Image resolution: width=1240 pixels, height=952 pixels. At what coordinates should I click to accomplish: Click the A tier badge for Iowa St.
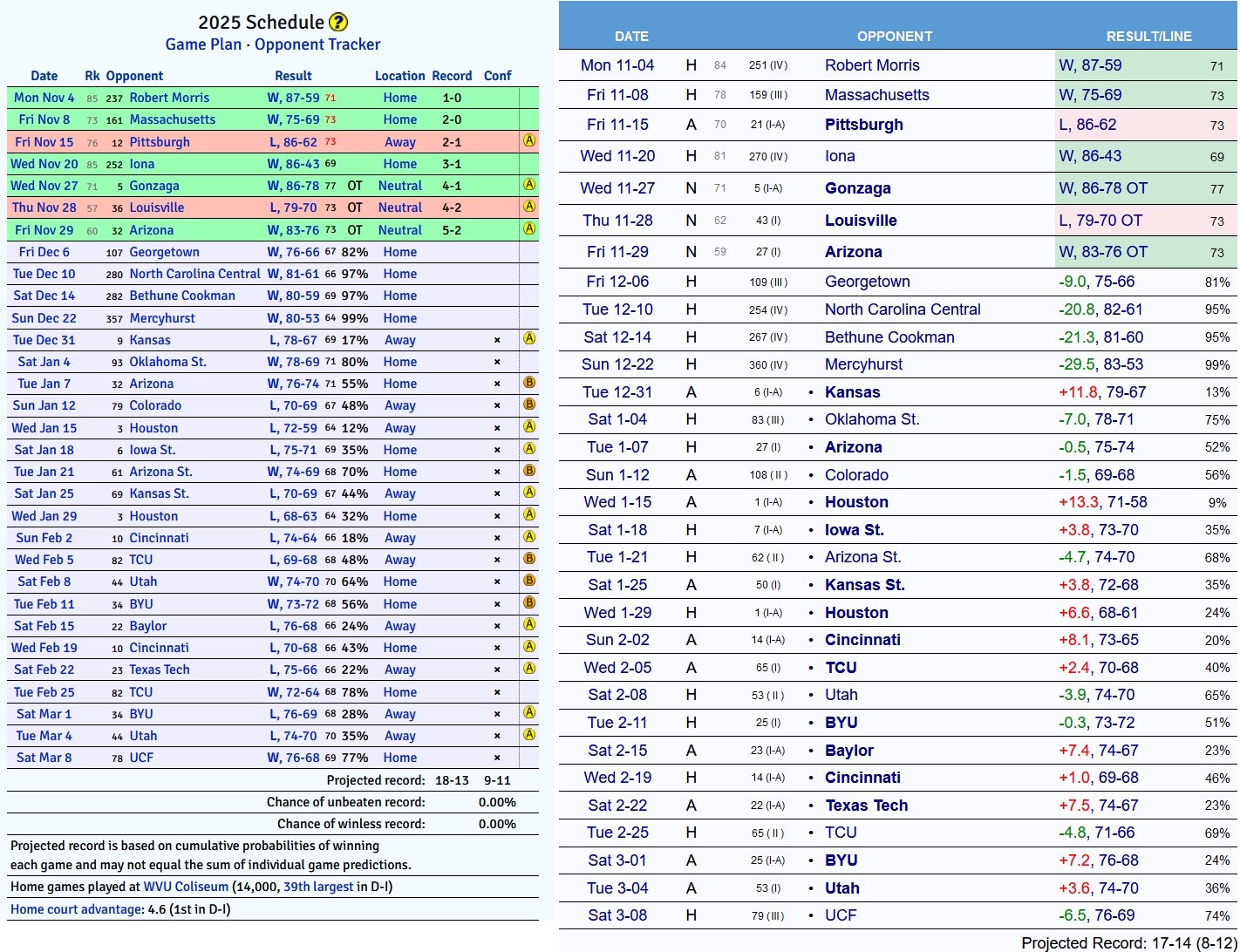[x=528, y=449]
